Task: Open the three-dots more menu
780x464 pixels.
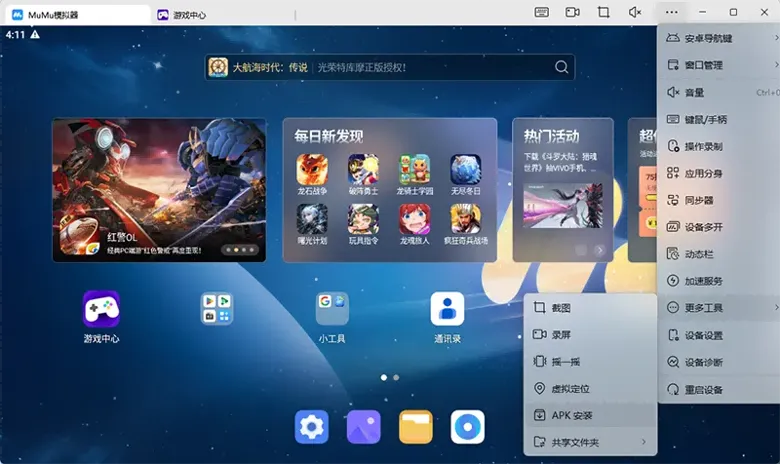Action: [671, 13]
